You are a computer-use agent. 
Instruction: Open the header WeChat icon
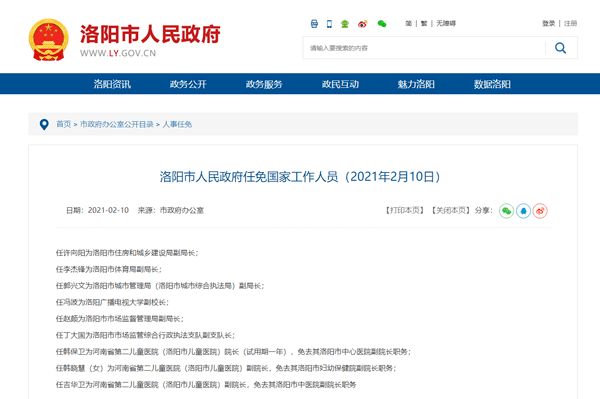382,24
